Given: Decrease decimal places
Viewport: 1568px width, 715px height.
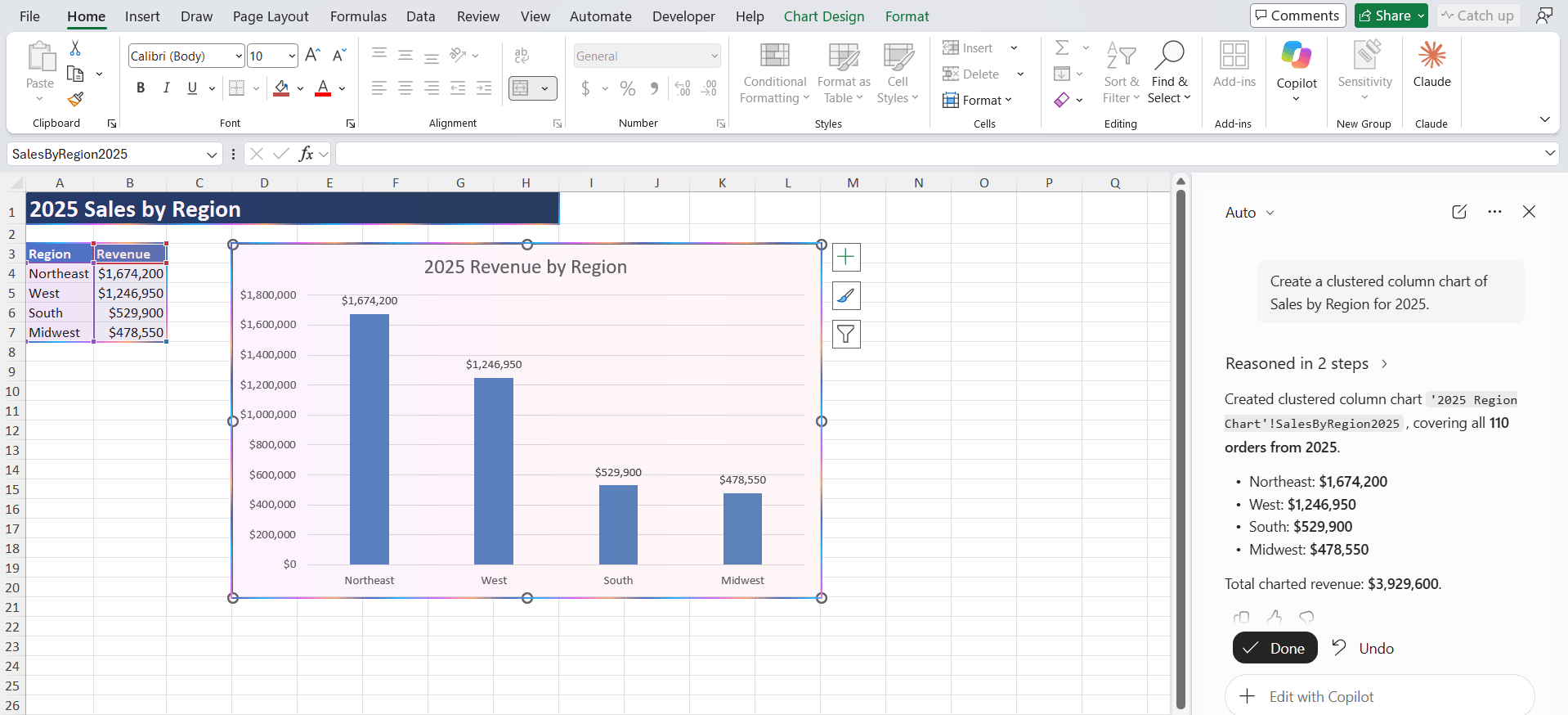Looking at the screenshot, I should click(710, 88).
